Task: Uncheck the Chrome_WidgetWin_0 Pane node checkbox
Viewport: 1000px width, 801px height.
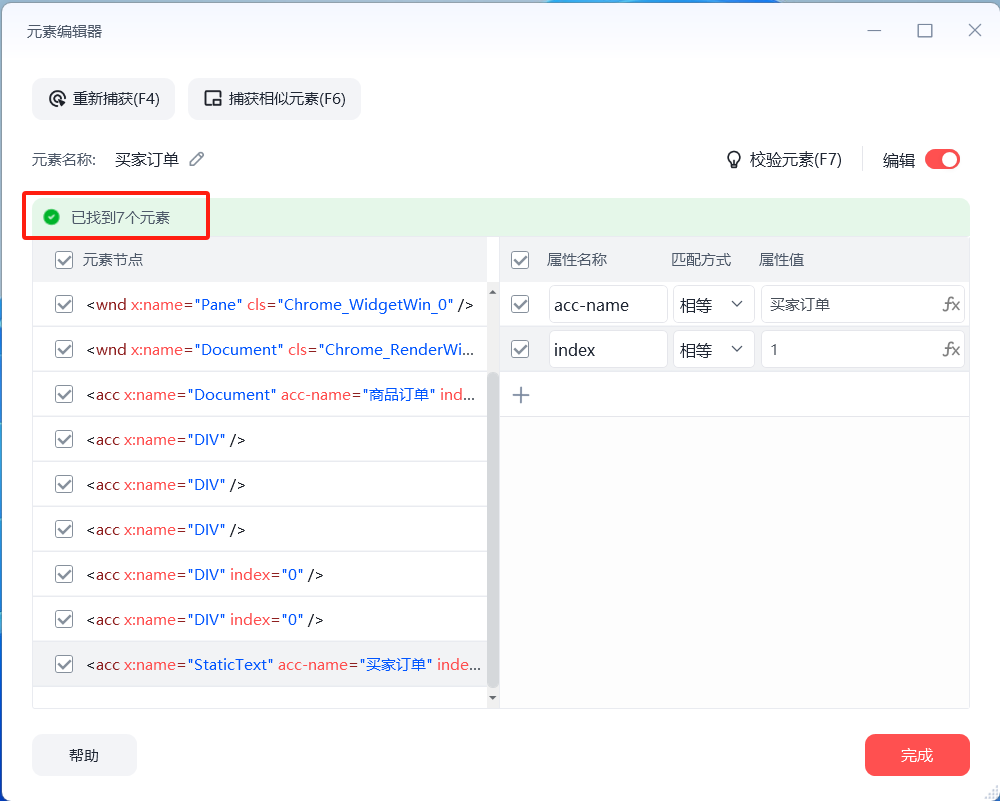Action: click(64, 304)
